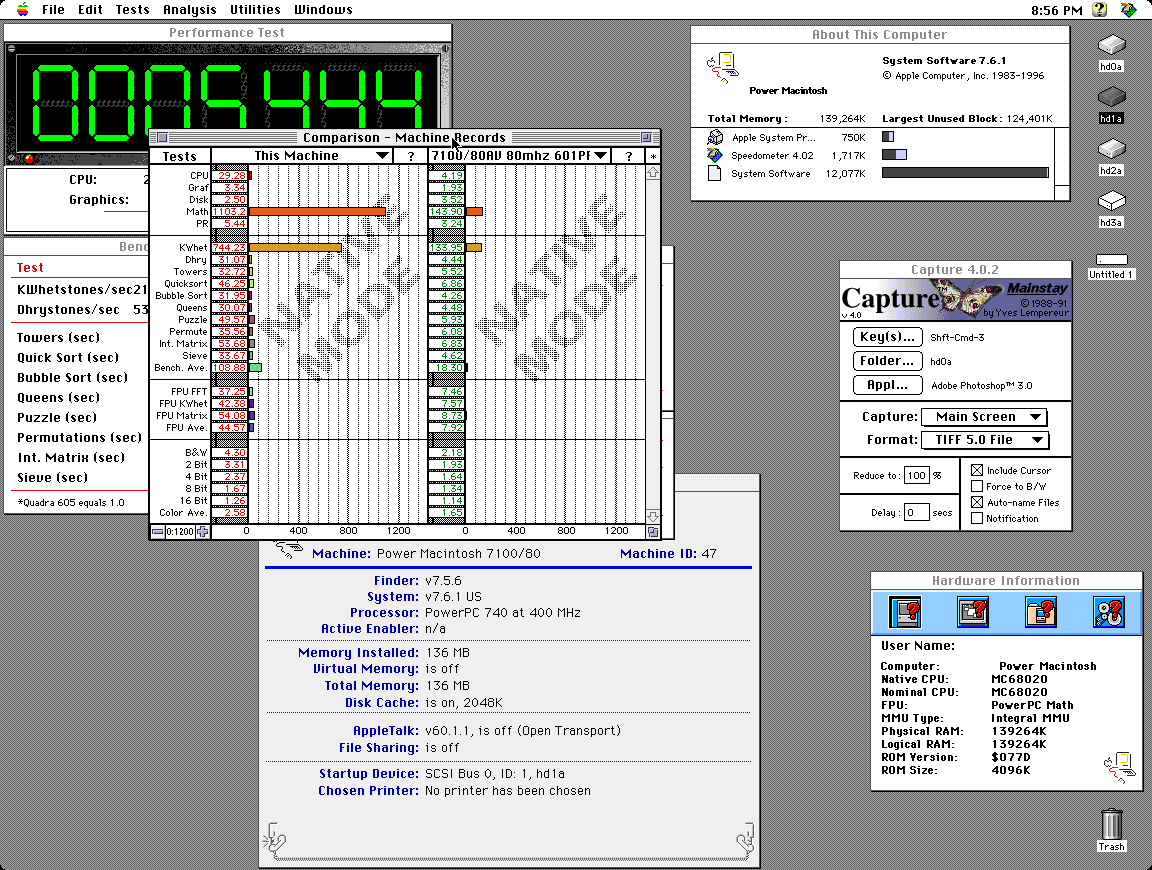Image resolution: width=1152 pixels, height=870 pixels.
Task: Select the hd2a drive on desktop
Action: click(x=1111, y=151)
